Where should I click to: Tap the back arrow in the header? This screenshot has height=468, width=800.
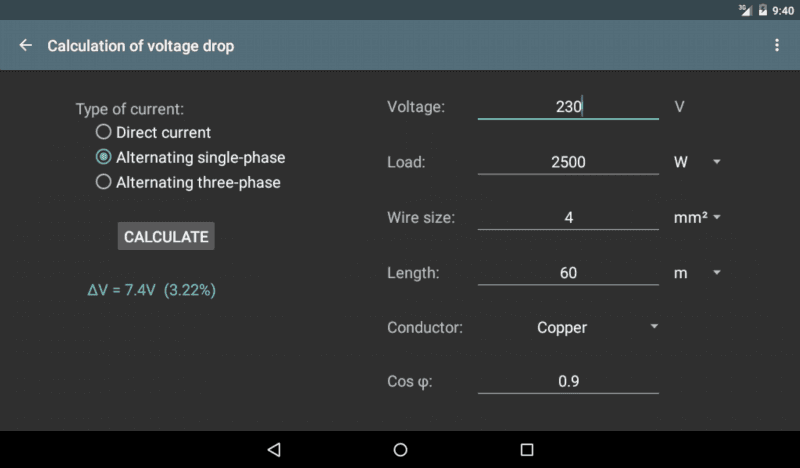pyautogui.click(x=26, y=45)
